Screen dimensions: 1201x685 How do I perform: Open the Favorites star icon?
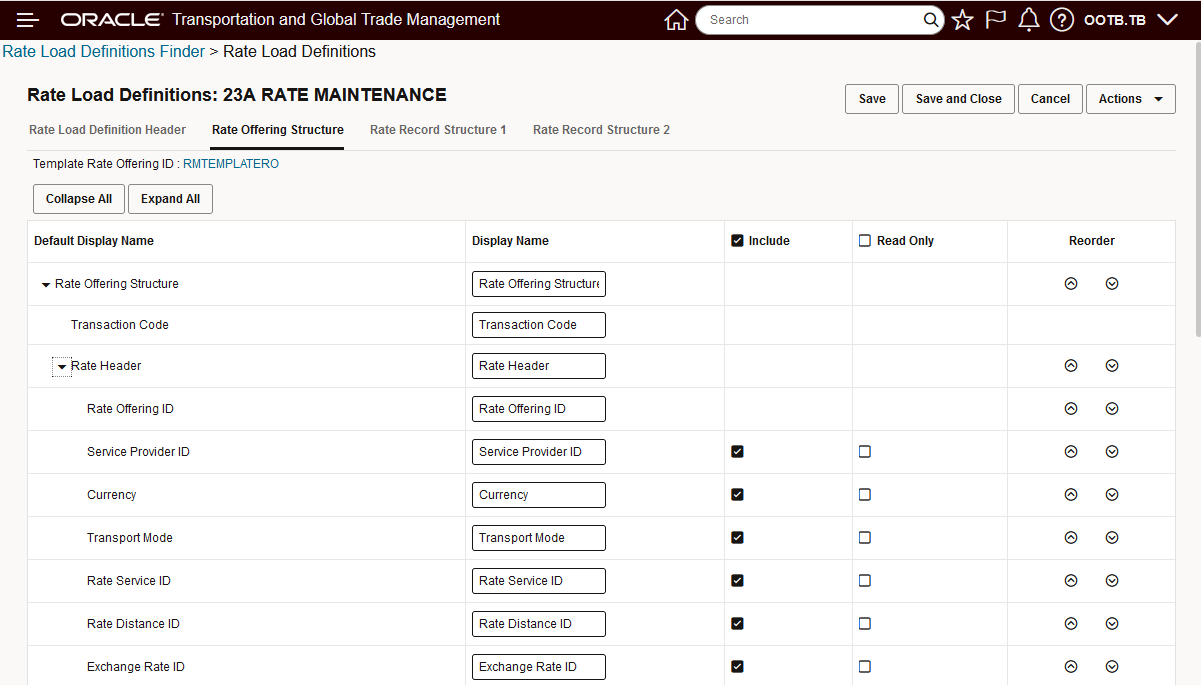962,20
